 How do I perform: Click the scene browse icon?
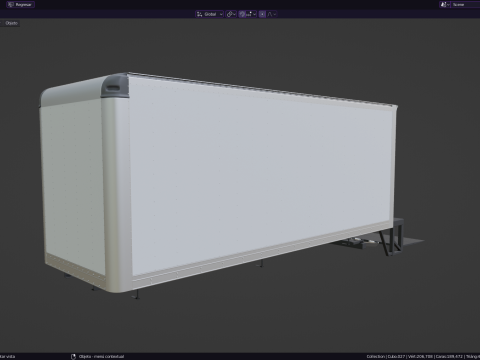click(x=445, y=5)
